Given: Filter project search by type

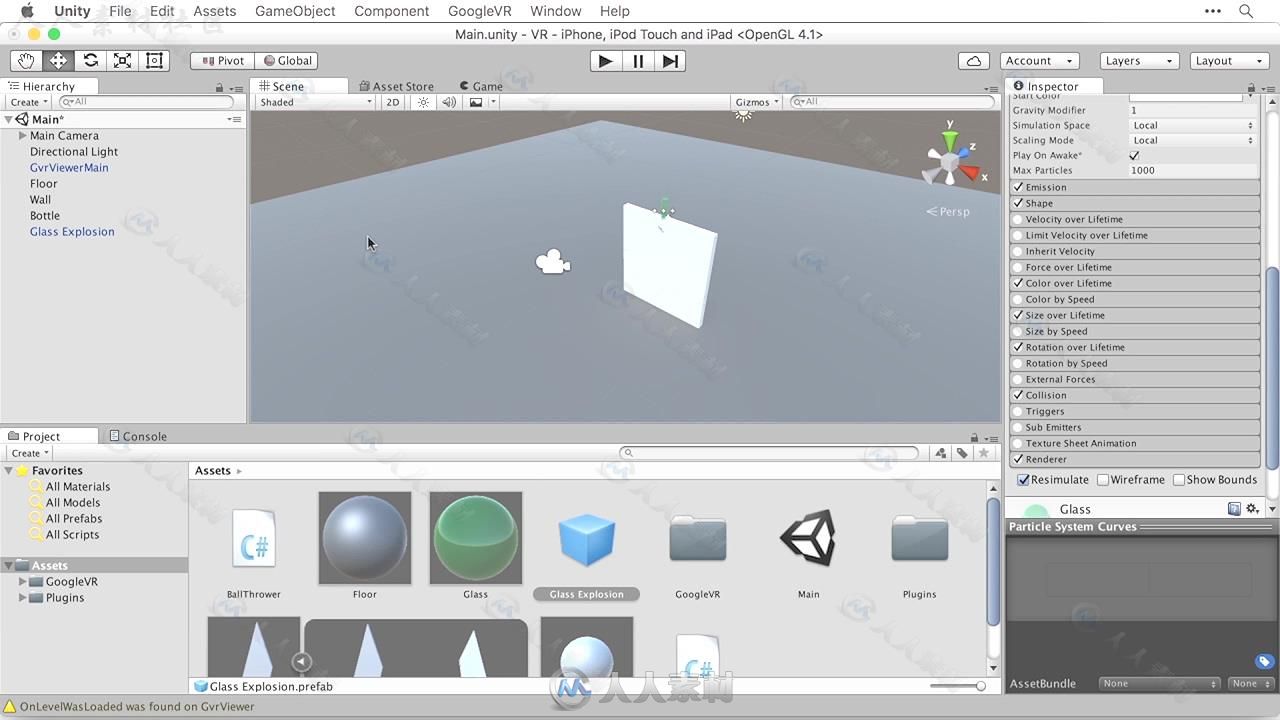Looking at the screenshot, I should [941, 453].
